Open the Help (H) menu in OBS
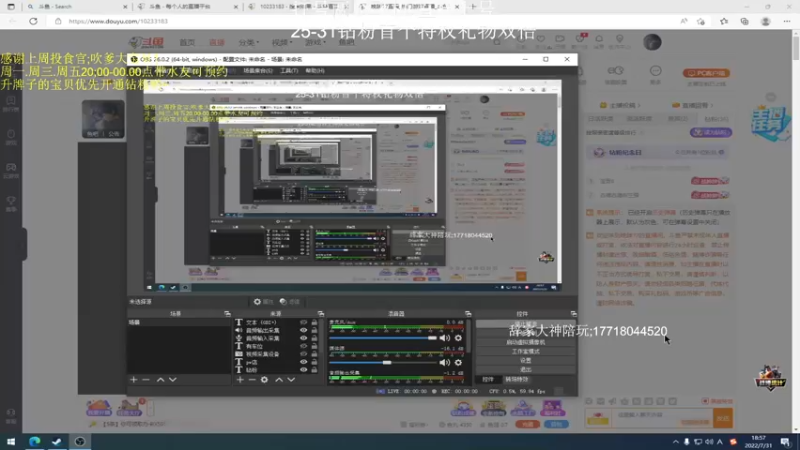The height and width of the screenshot is (450, 800). [315, 70]
